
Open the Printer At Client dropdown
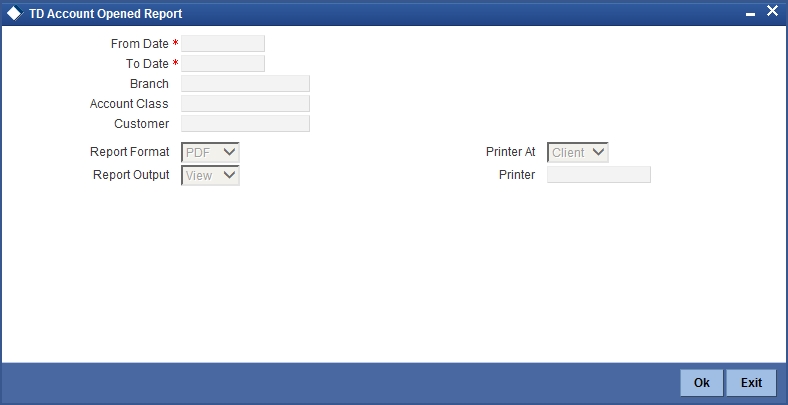(577, 152)
